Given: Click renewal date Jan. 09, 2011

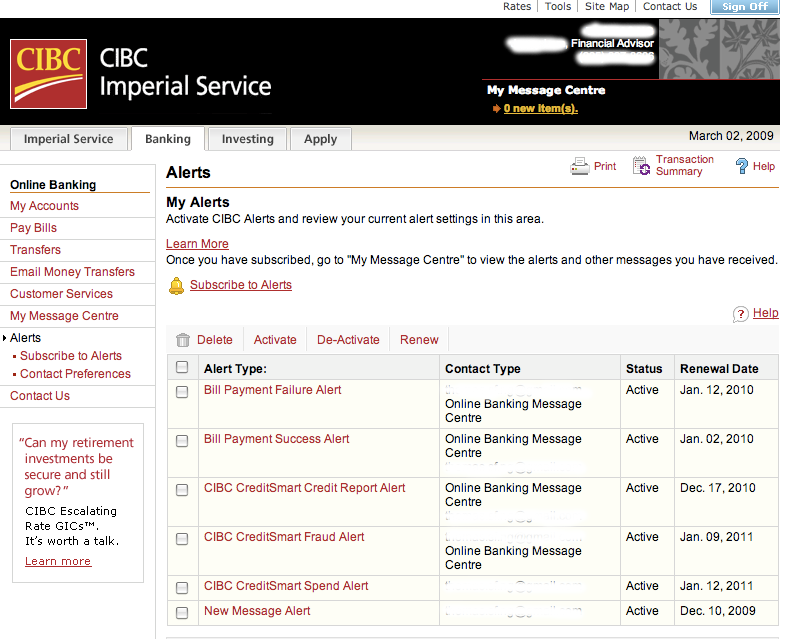Looking at the screenshot, I should click(x=716, y=537).
